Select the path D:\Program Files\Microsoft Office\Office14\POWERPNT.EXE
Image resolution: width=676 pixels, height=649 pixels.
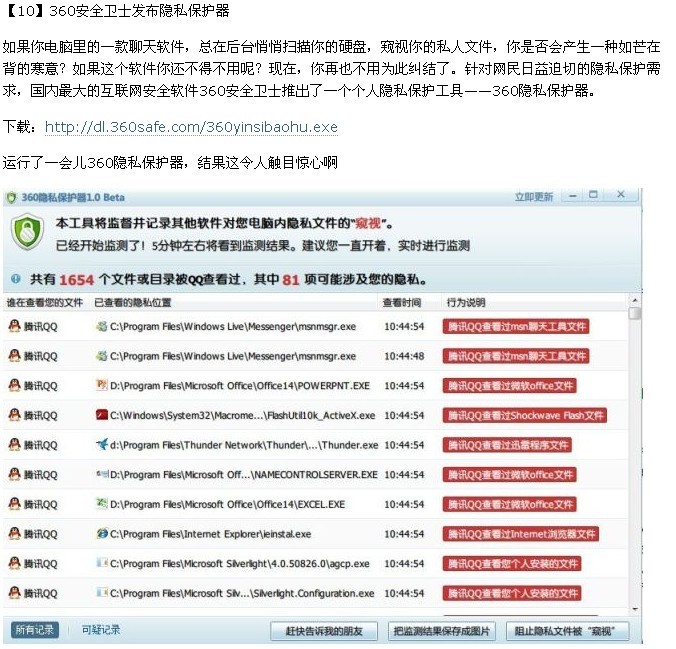tap(240, 386)
